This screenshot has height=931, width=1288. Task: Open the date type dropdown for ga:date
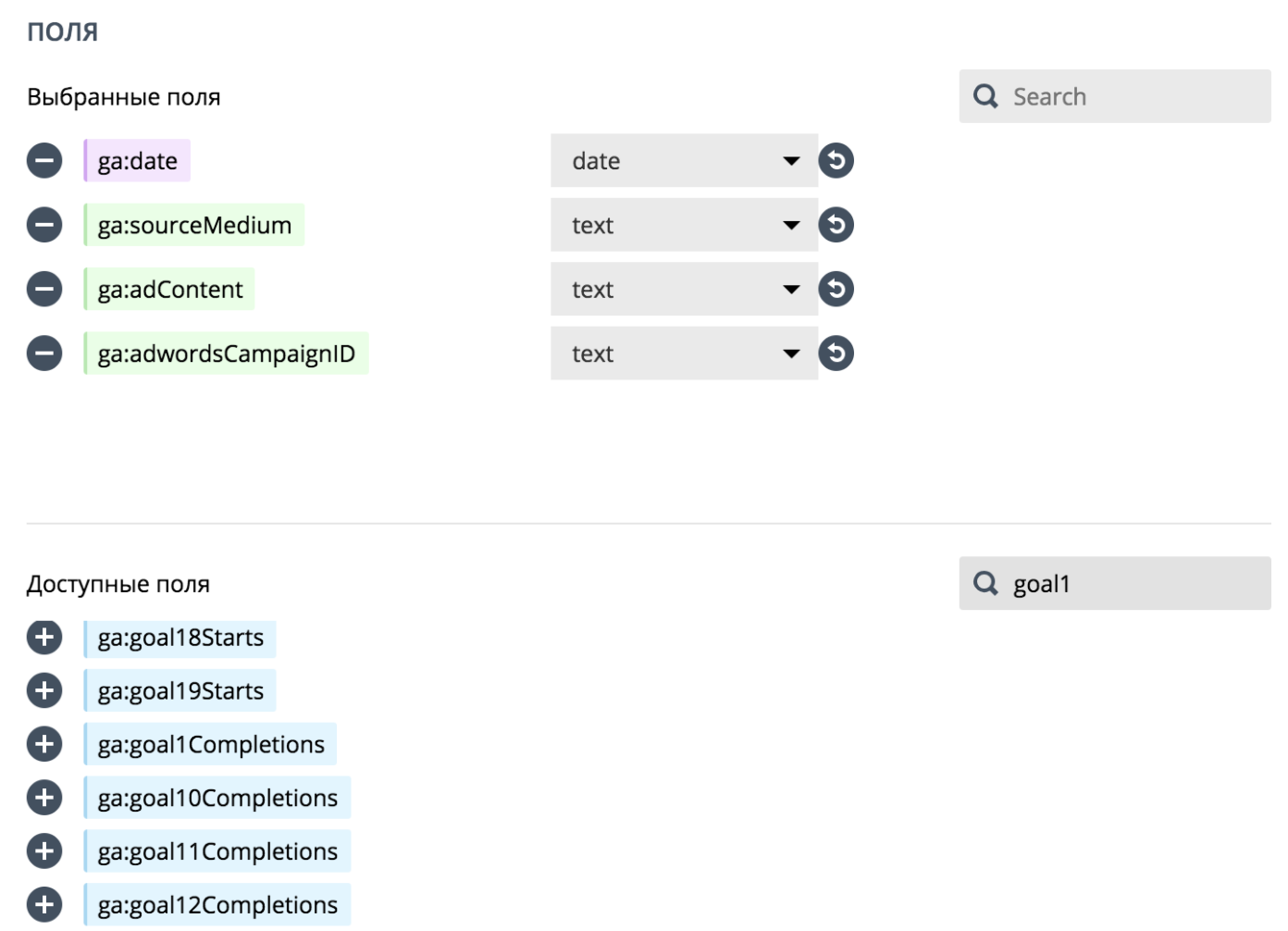tap(683, 161)
